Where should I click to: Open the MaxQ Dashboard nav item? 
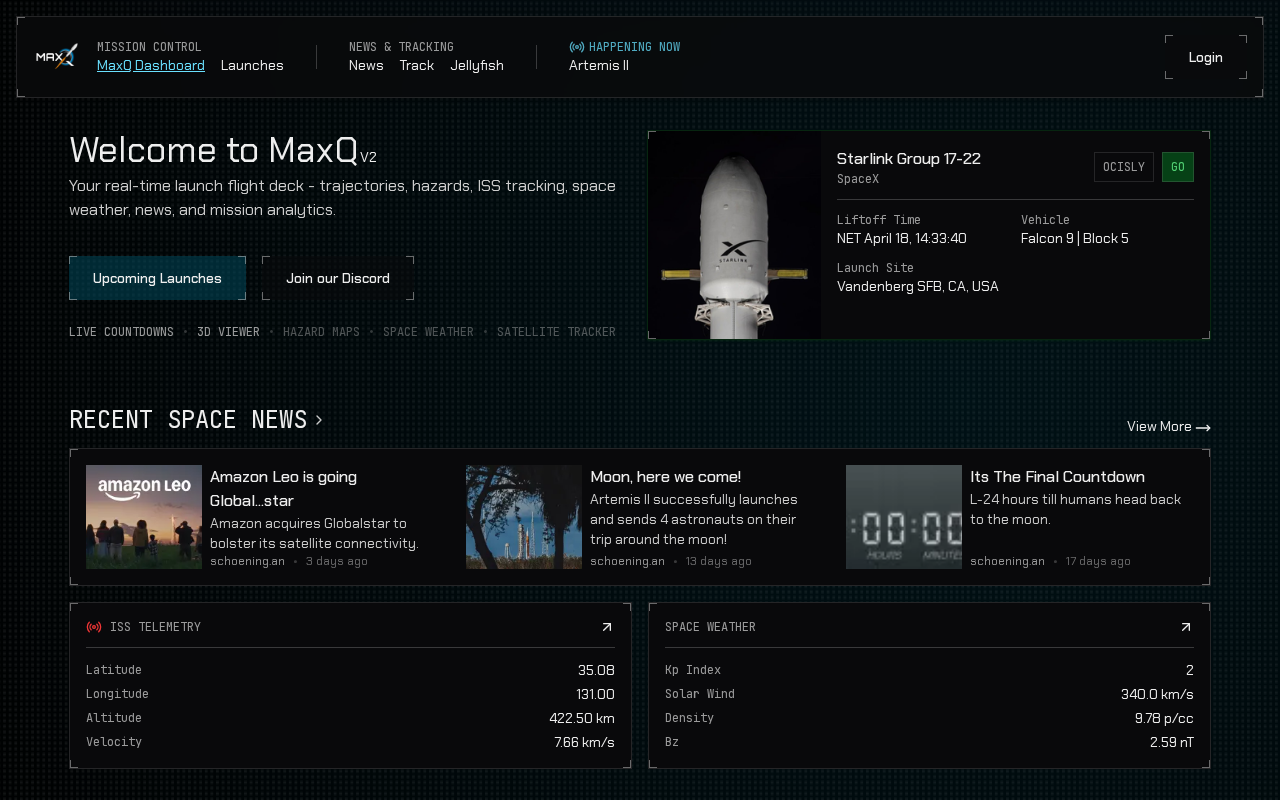pos(151,65)
